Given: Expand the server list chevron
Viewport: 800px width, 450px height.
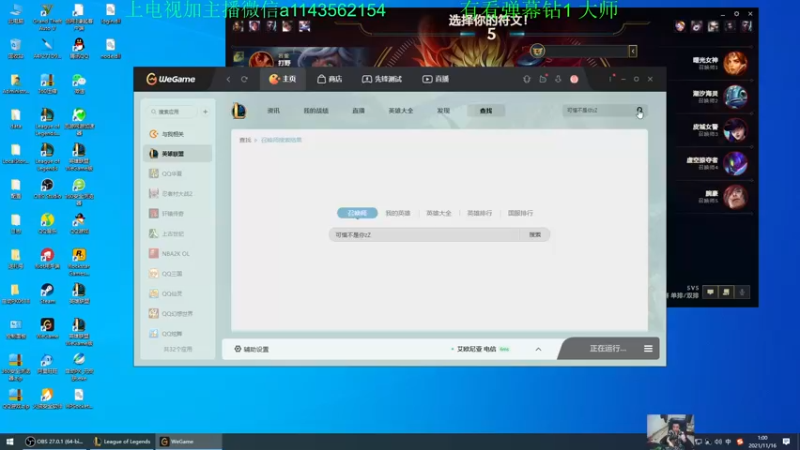Looking at the screenshot, I should click(x=538, y=349).
